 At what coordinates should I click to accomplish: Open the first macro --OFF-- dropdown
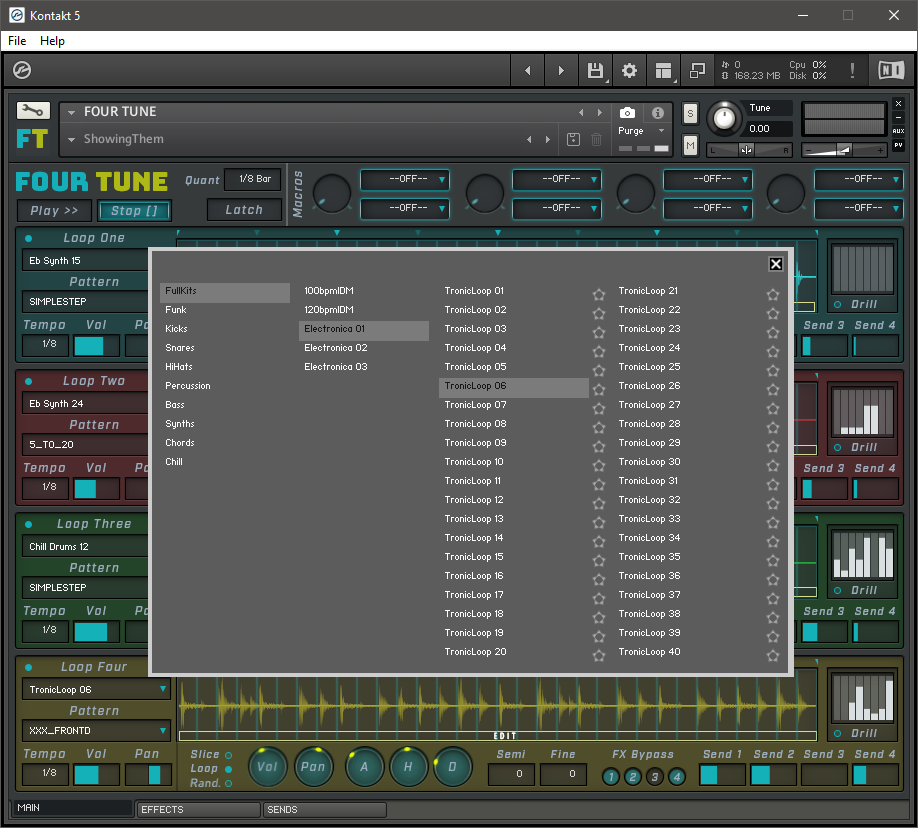tap(405, 180)
